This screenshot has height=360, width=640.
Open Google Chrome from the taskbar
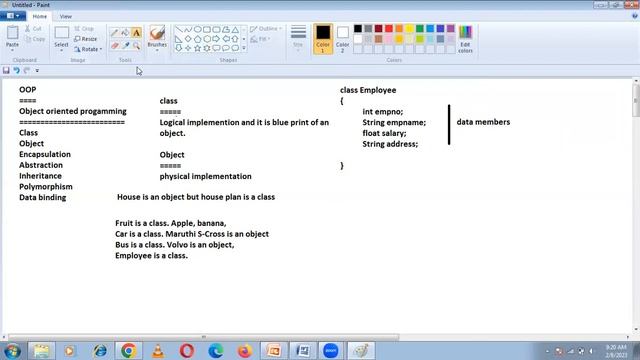(x=128, y=351)
